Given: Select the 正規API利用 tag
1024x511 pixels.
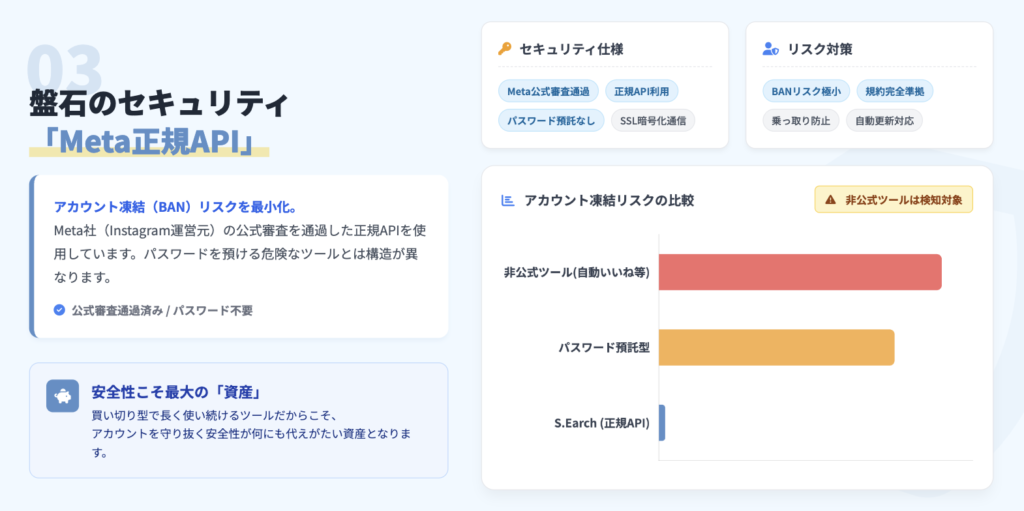Looking at the screenshot, I should click(x=641, y=91).
